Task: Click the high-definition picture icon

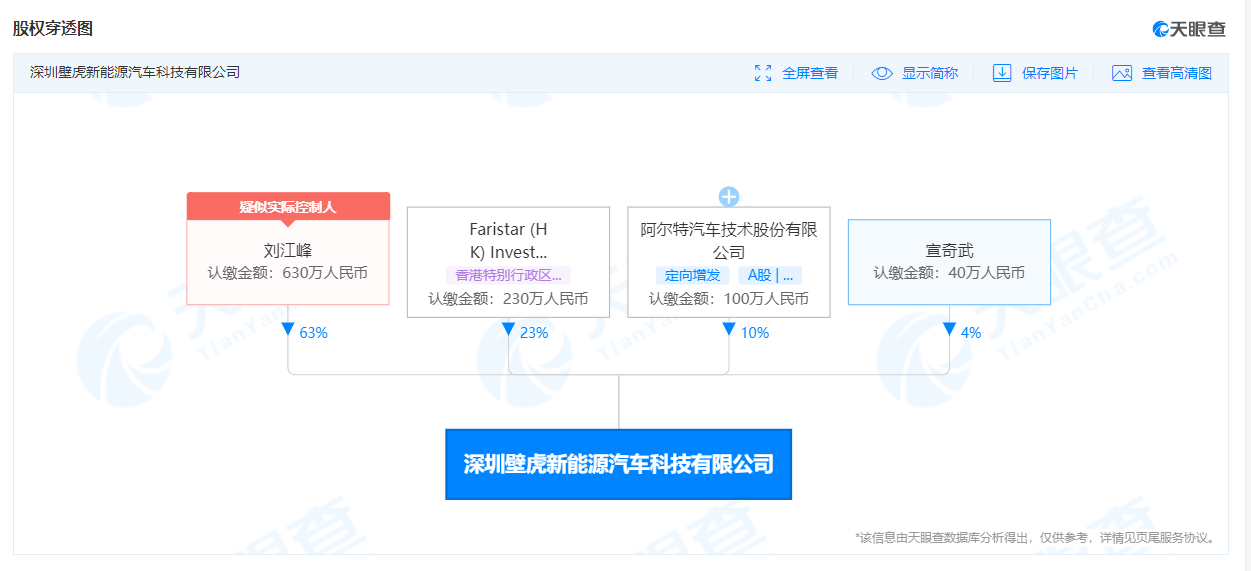Action: [1122, 73]
